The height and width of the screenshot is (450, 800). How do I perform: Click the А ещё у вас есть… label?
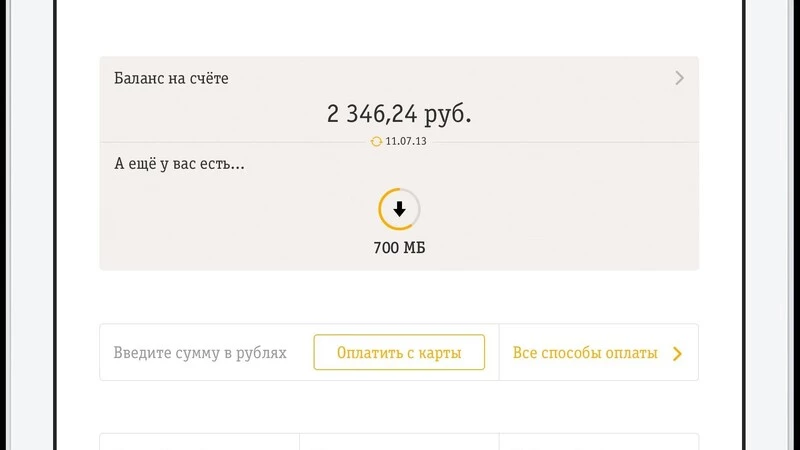[x=179, y=163]
